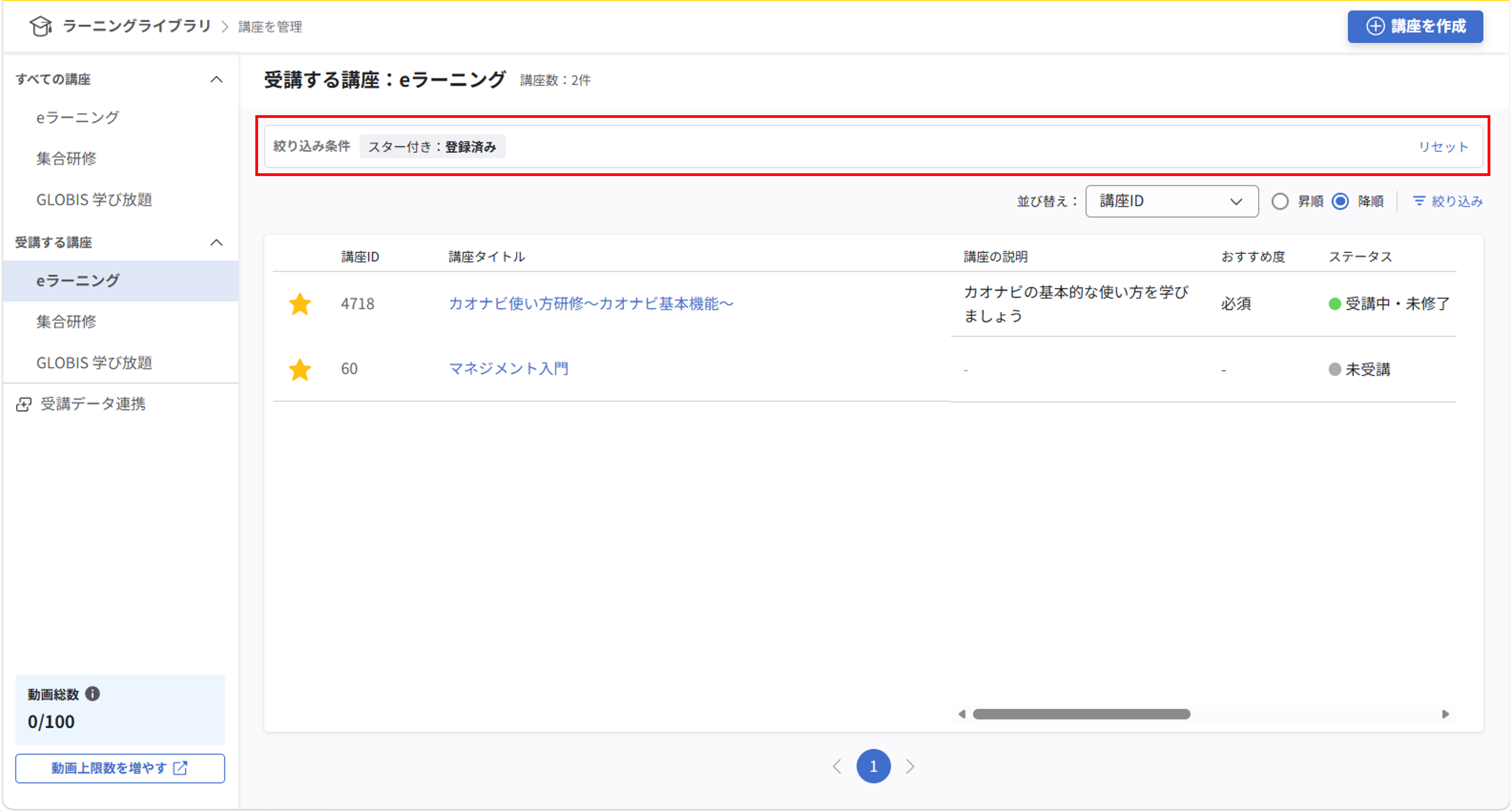This screenshot has width=1512, height=811.
Task: Select 降順 descending radio button
Action: (1341, 201)
